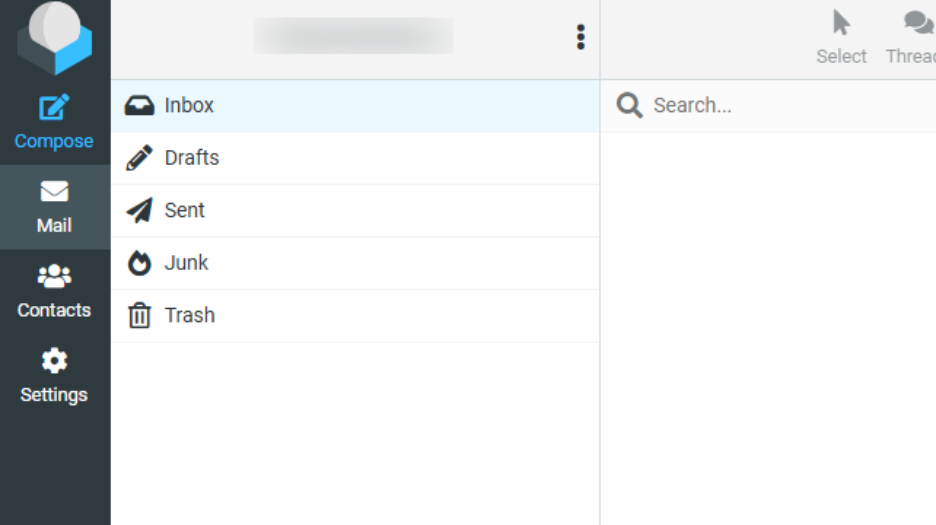Click the Sent paper plane icon
Image resolution: width=936 pixels, height=525 pixels.
pyautogui.click(x=139, y=210)
